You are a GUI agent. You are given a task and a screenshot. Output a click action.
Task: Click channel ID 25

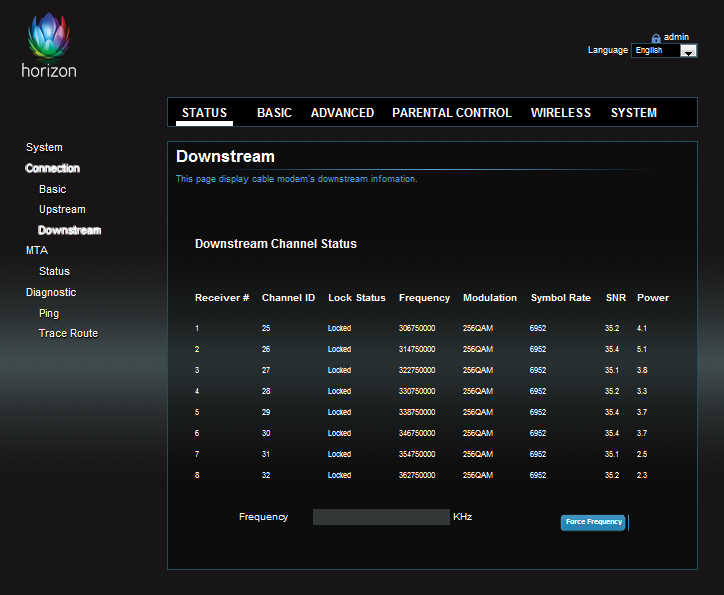tap(265, 328)
